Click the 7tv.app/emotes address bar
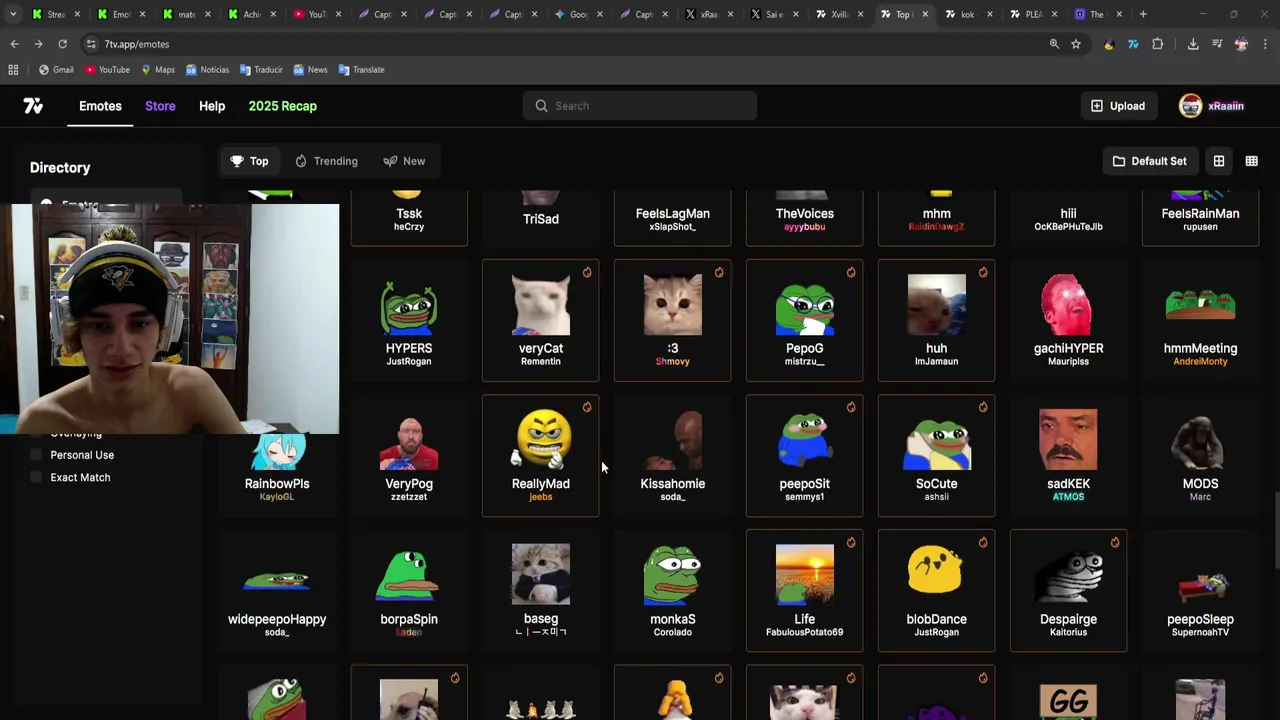 coord(570,44)
